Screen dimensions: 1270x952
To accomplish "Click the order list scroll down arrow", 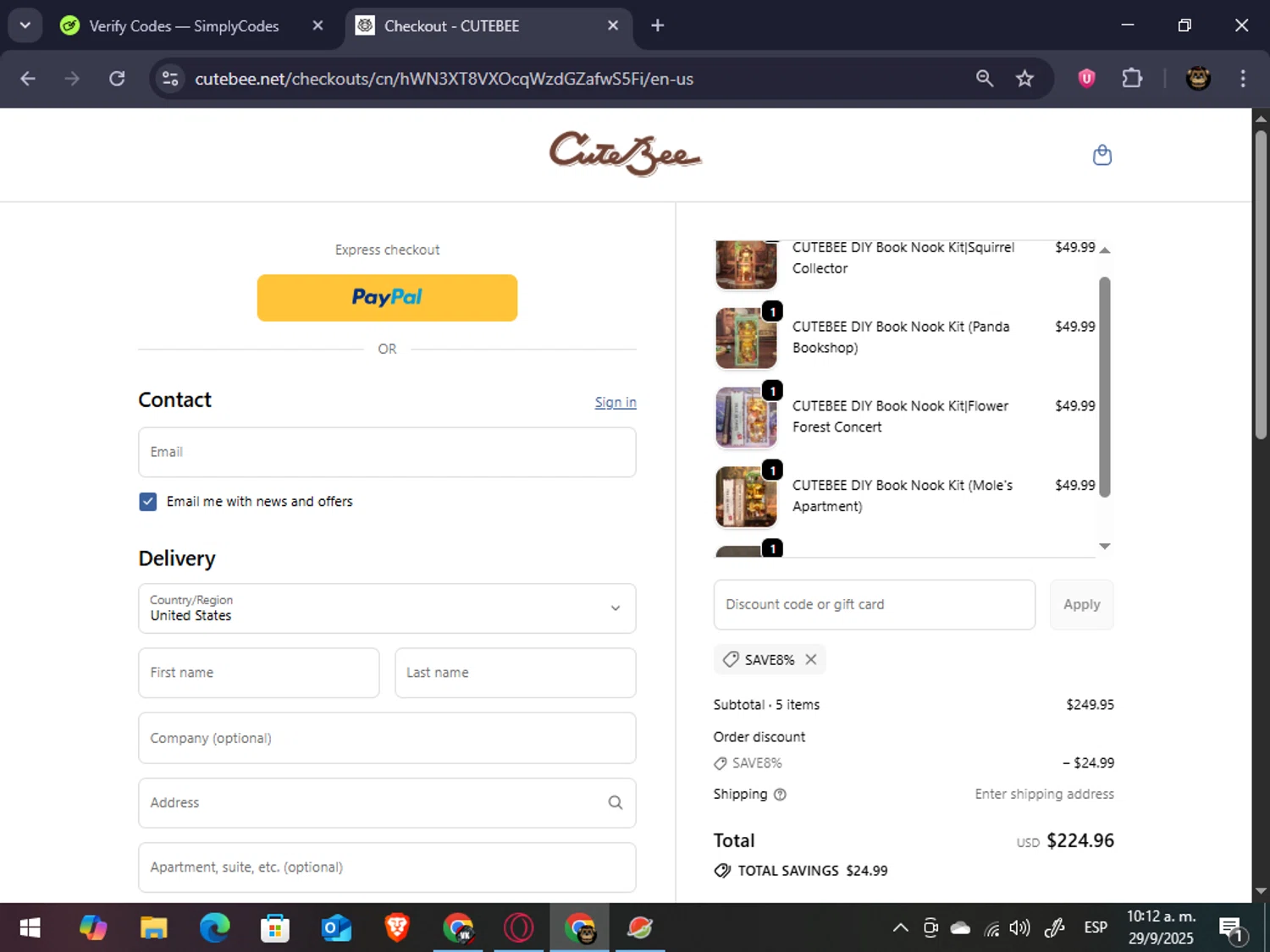I will (1104, 547).
